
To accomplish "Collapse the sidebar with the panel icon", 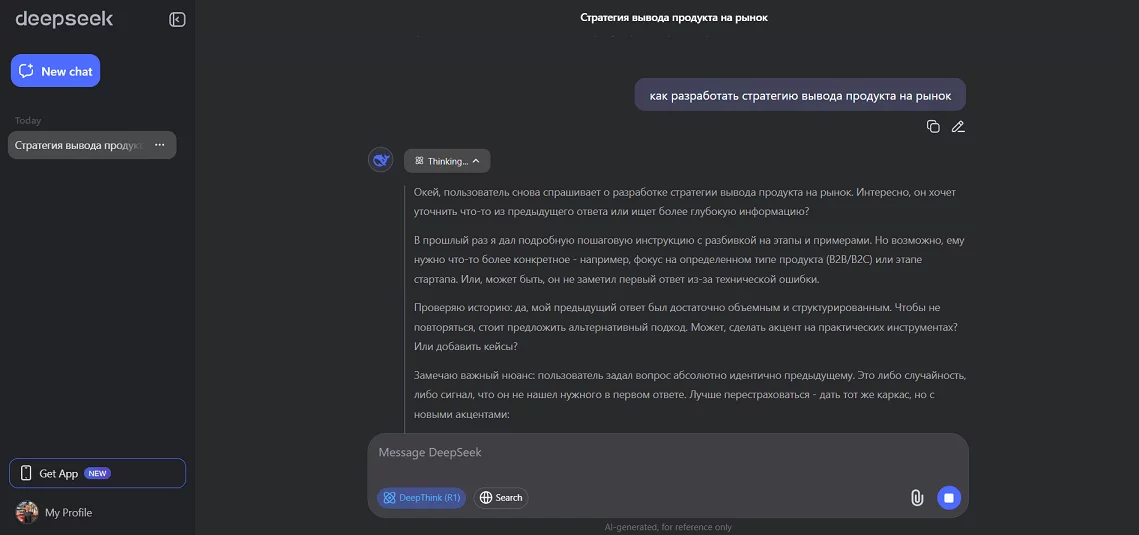I will pos(177,20).
